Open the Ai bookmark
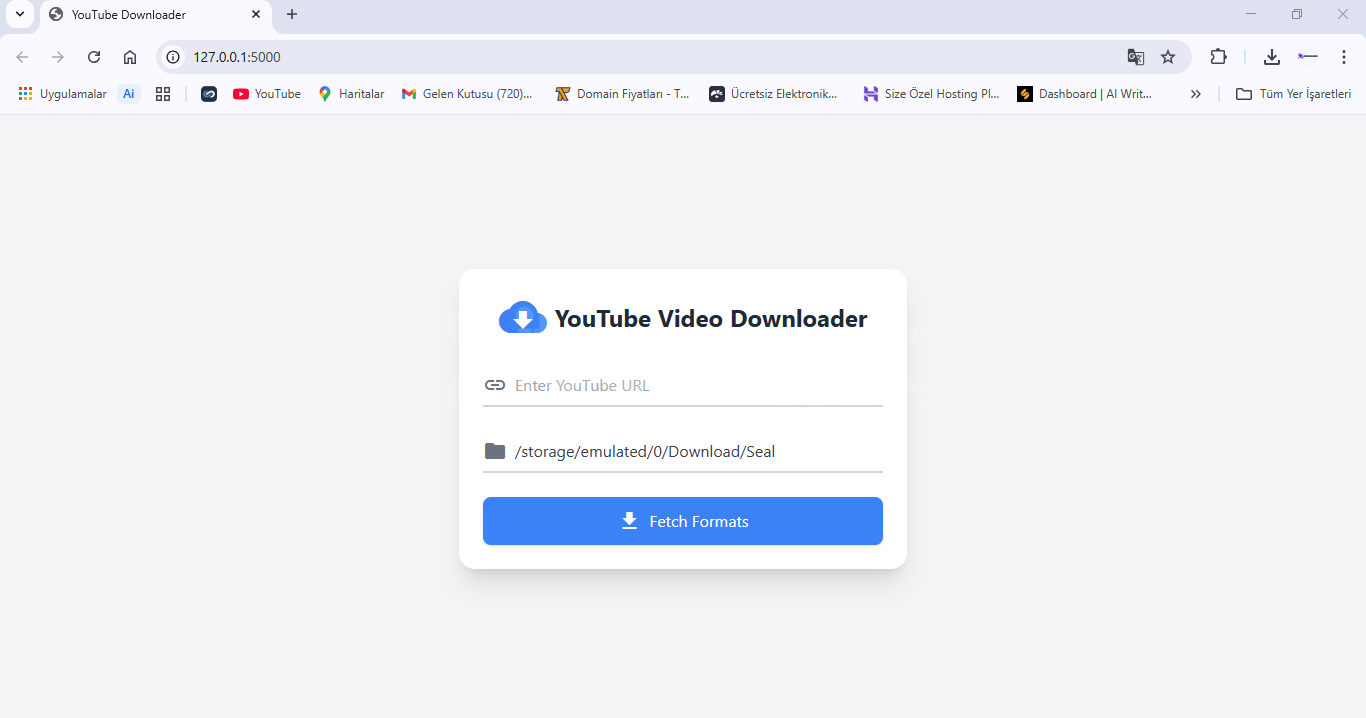The image size is (1366, 718). 129,94
